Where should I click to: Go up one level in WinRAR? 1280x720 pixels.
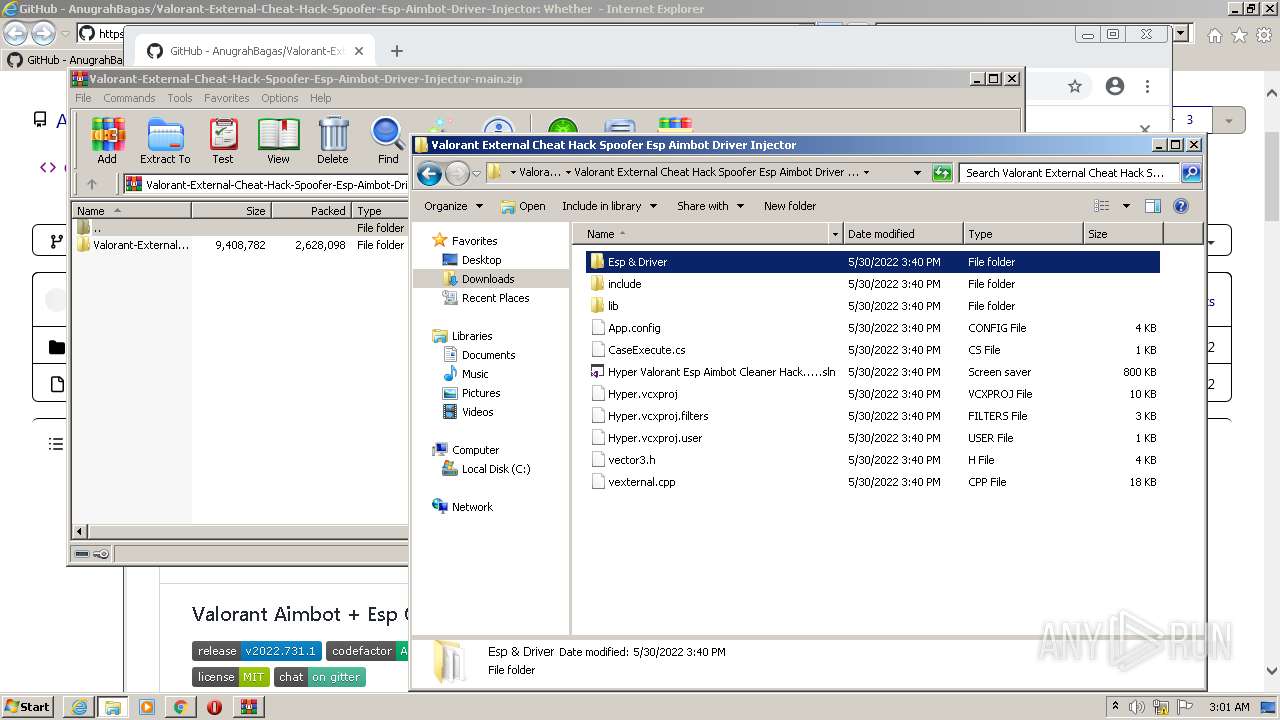[92, 184]
